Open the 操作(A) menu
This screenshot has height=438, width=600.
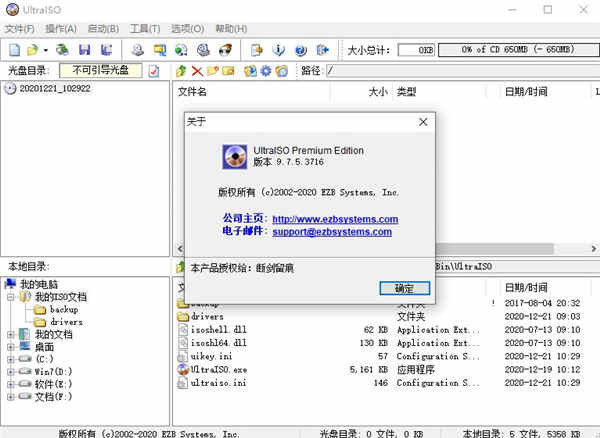click(61, 29)
